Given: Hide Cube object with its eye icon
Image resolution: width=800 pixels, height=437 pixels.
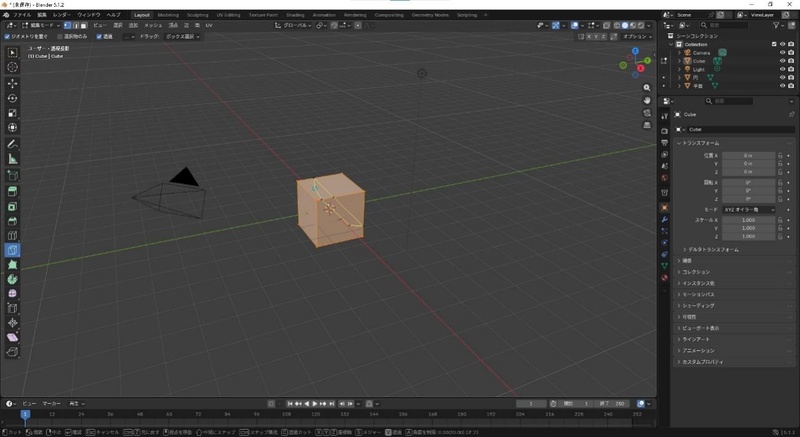Looking at the screenshot, I should (x=782, y=61).
